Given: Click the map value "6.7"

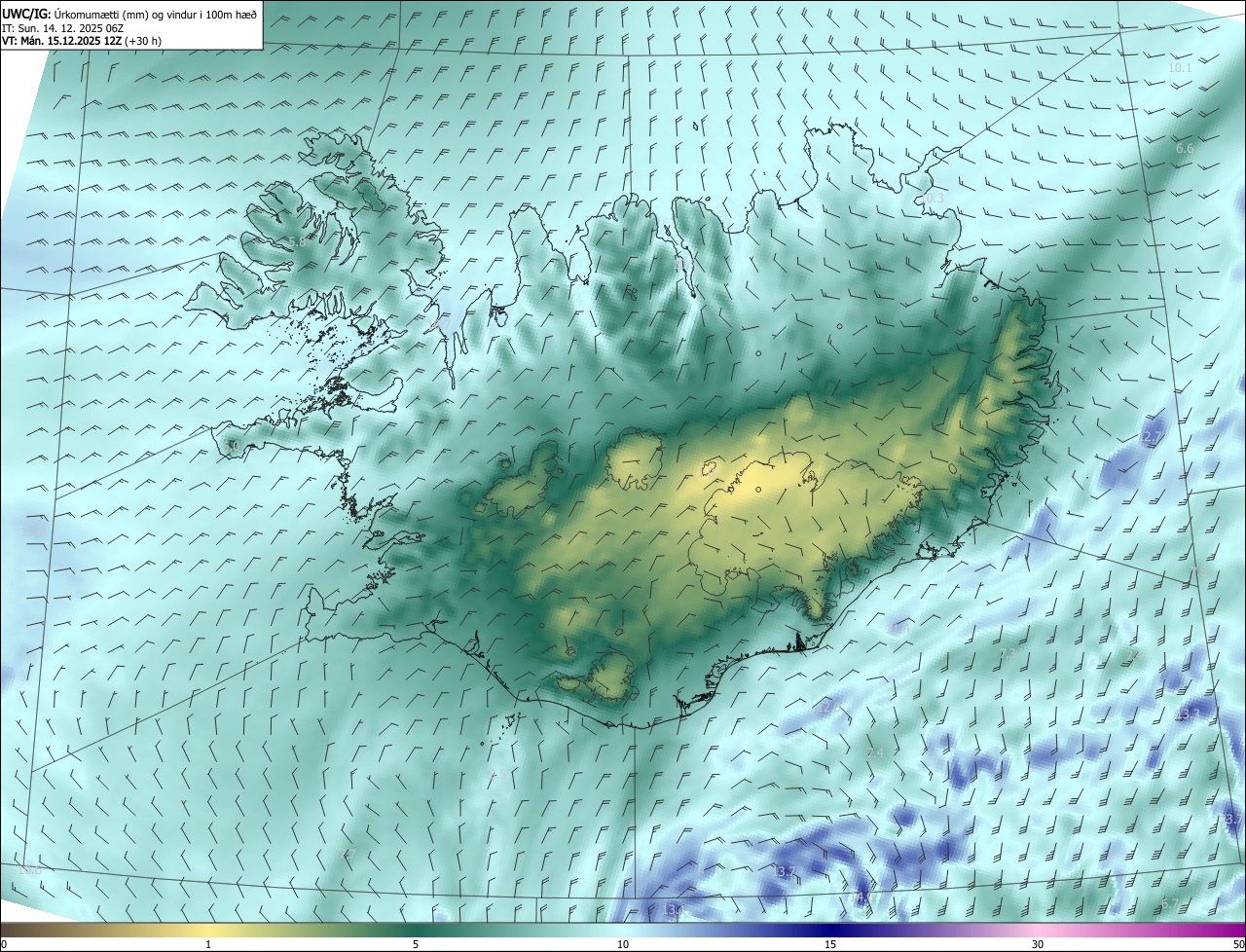Looking at the screenshot, I should click(1169, 904).
